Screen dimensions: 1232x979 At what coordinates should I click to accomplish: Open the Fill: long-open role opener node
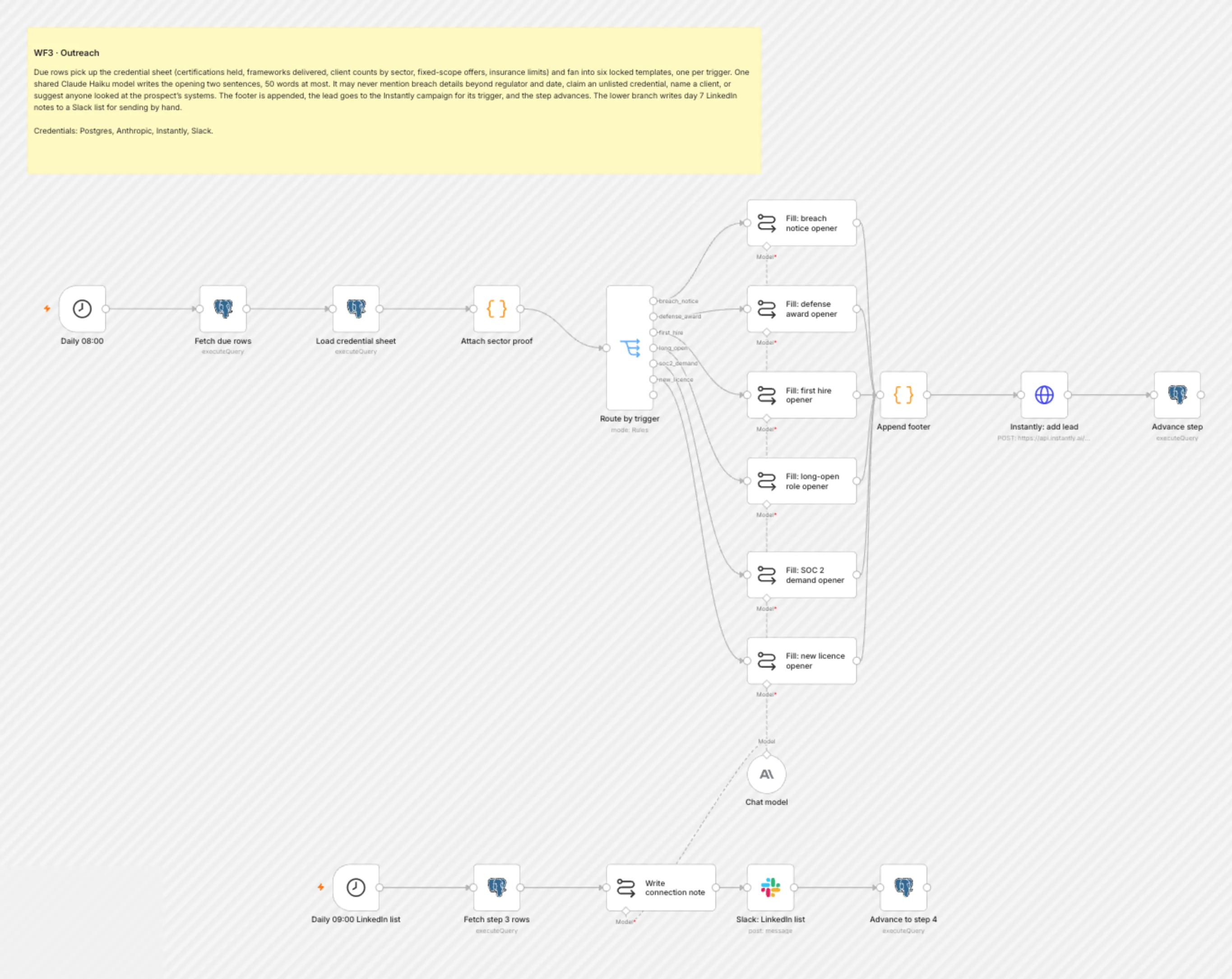tap(802, 481)
